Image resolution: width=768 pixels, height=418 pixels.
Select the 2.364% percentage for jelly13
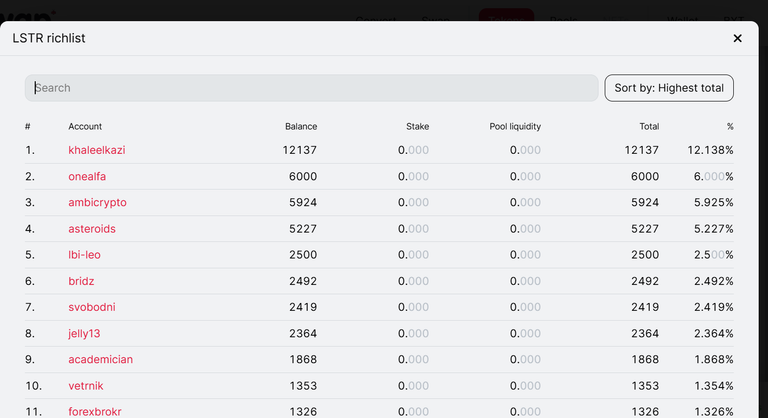[x=714, y=334]
